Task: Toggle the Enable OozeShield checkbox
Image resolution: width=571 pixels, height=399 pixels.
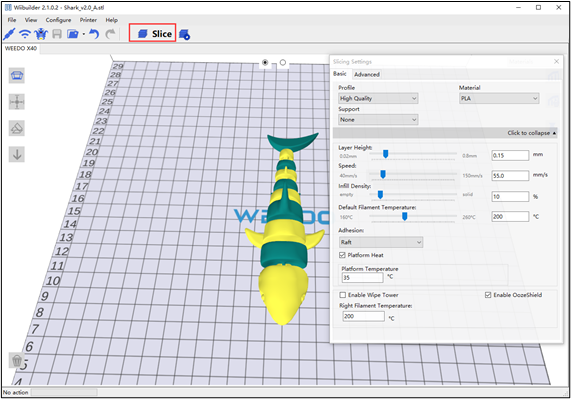Action: 488,295
